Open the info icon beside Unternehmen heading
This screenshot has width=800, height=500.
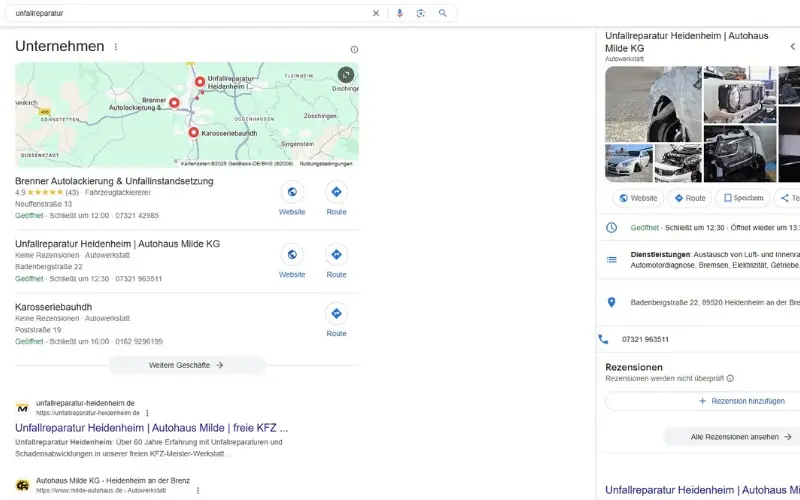(354, 49)
